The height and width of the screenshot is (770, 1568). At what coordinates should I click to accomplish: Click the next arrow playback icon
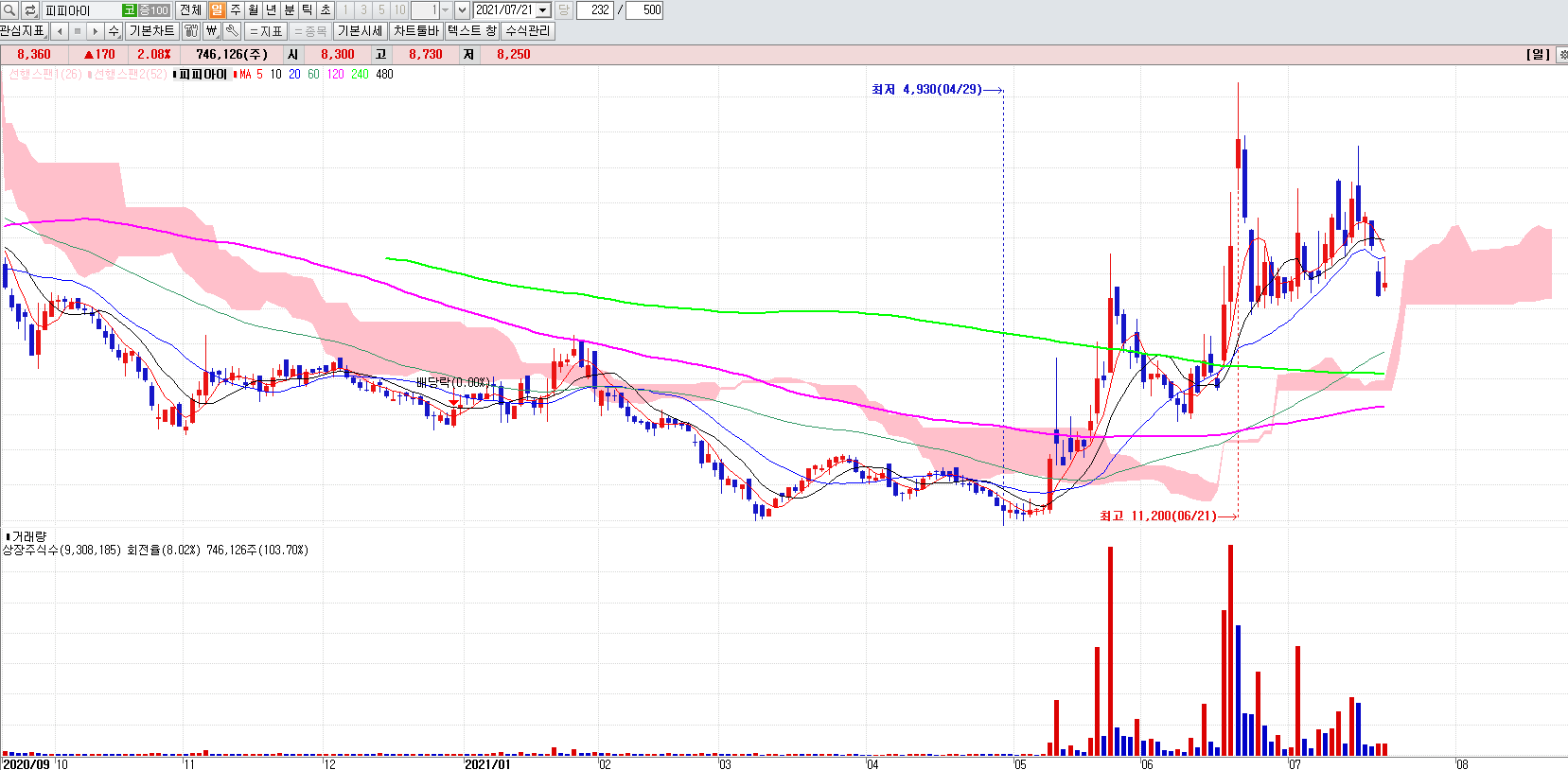click(x=95, y=31)
